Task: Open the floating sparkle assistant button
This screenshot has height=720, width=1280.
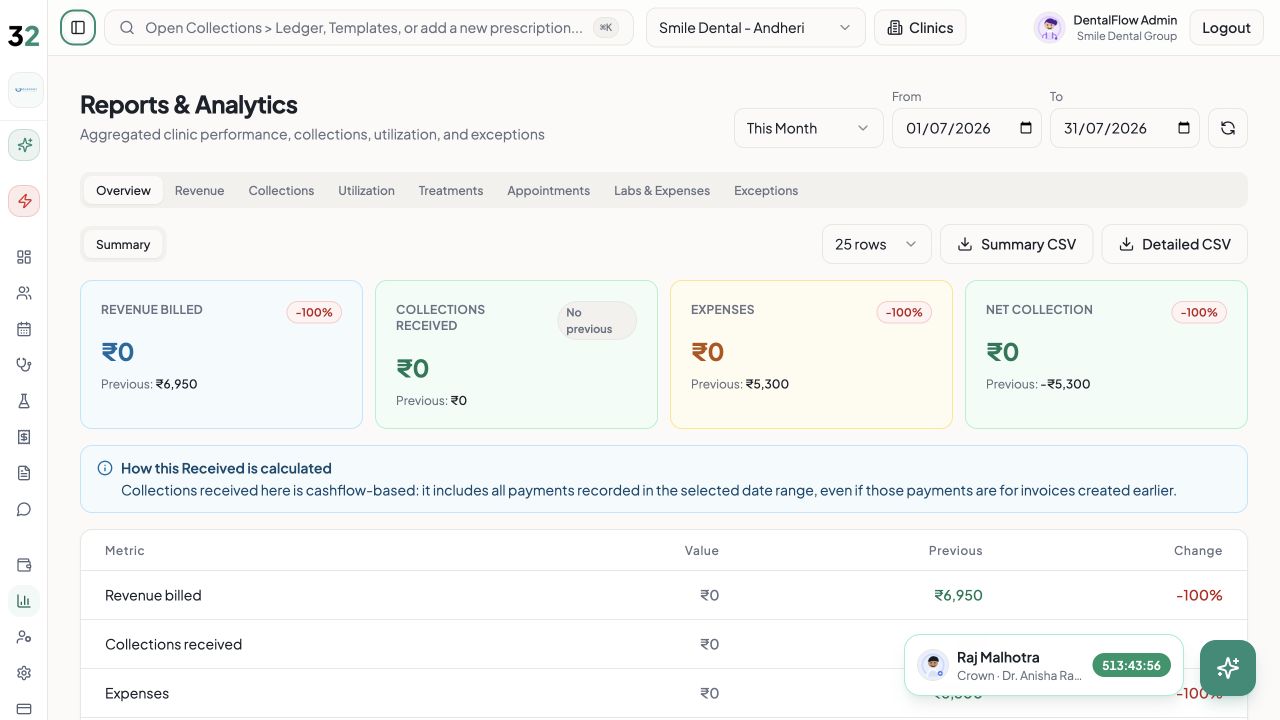Action: point(1228,668)
